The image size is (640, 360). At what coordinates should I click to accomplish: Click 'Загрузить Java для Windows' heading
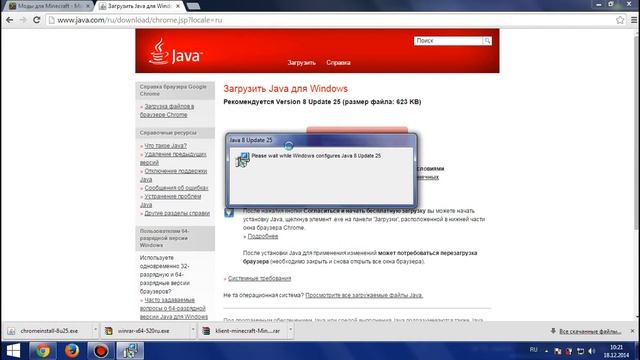[285, 89]
